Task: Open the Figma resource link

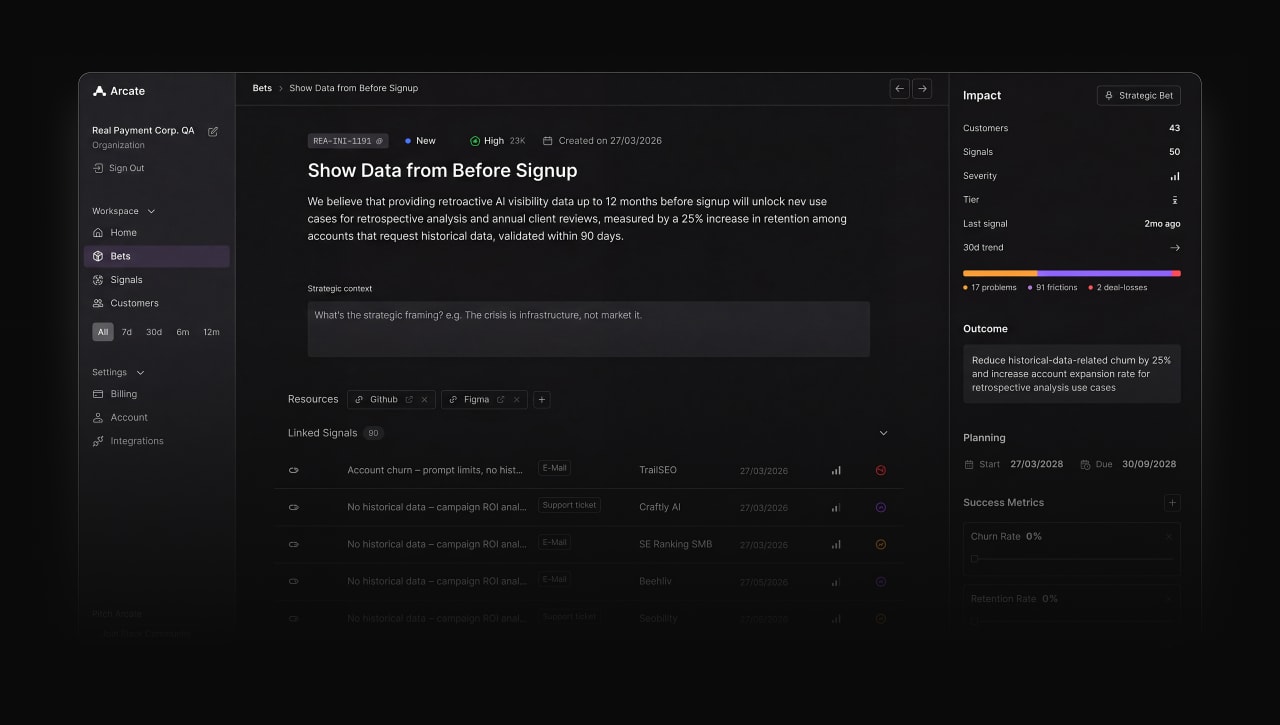Action: pos(470,399)
